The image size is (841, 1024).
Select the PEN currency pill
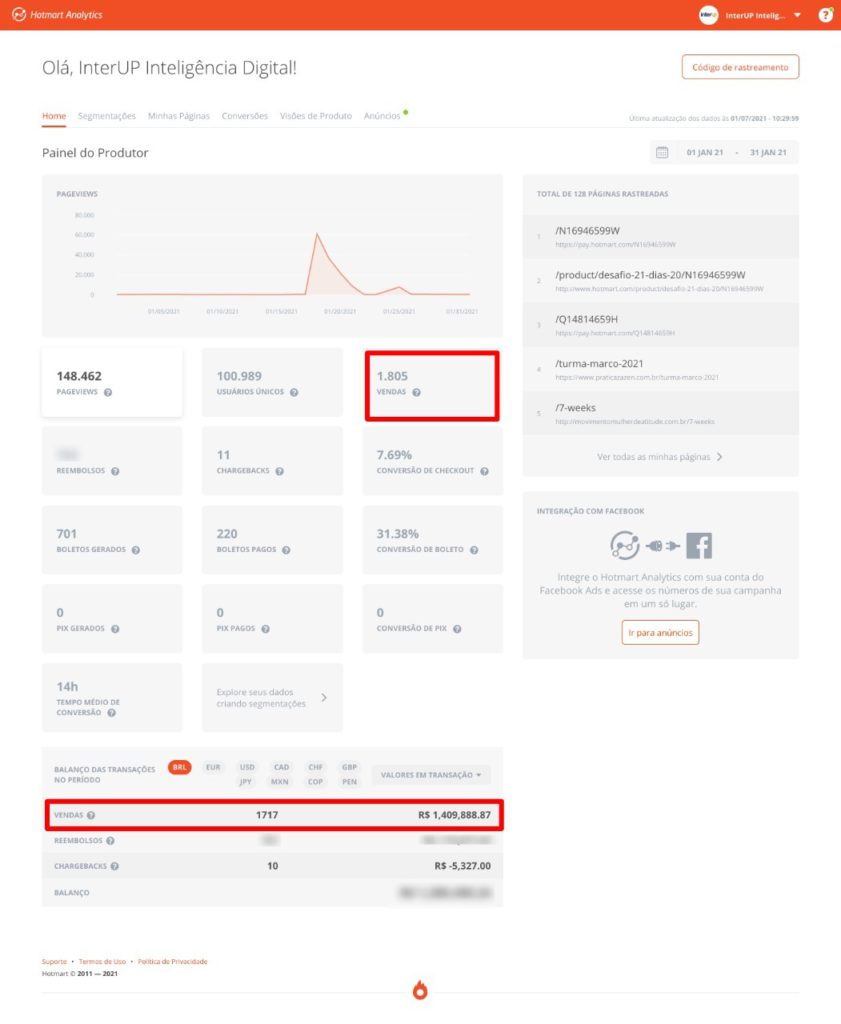[349, 782]
